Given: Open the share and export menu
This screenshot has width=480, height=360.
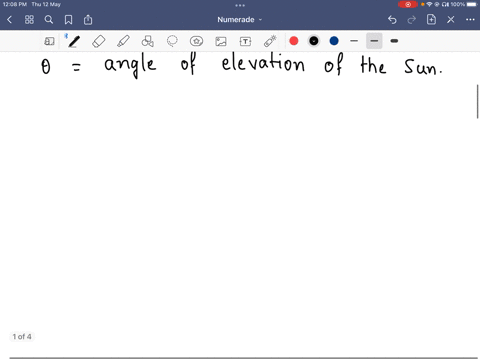Looking at the screenshot, I should point(88,20).
